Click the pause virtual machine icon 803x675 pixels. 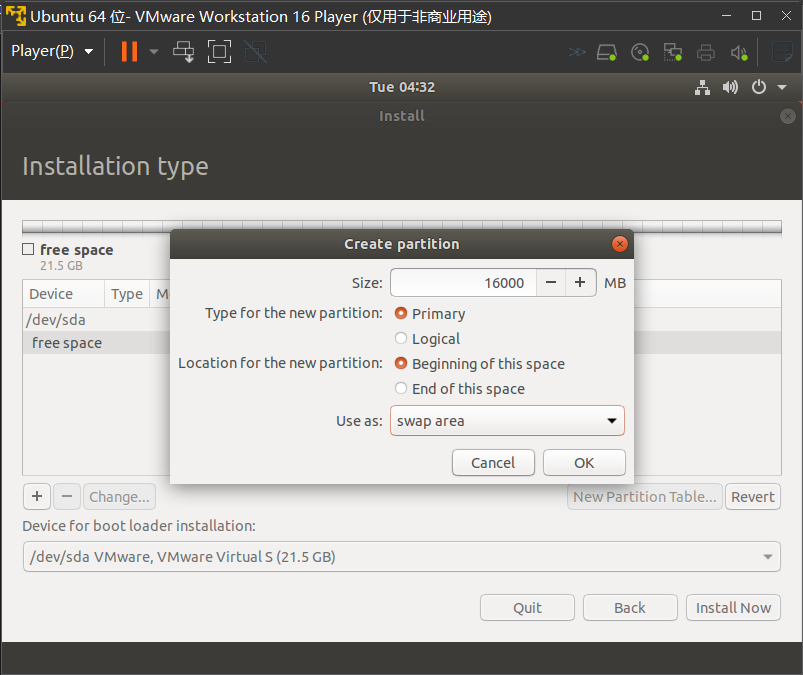pyautogui.click(x=129, y=51)
